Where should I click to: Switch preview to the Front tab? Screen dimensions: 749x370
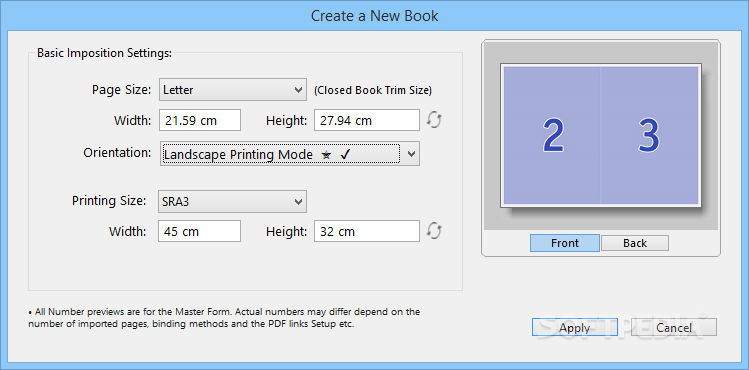tap(565, 243)
